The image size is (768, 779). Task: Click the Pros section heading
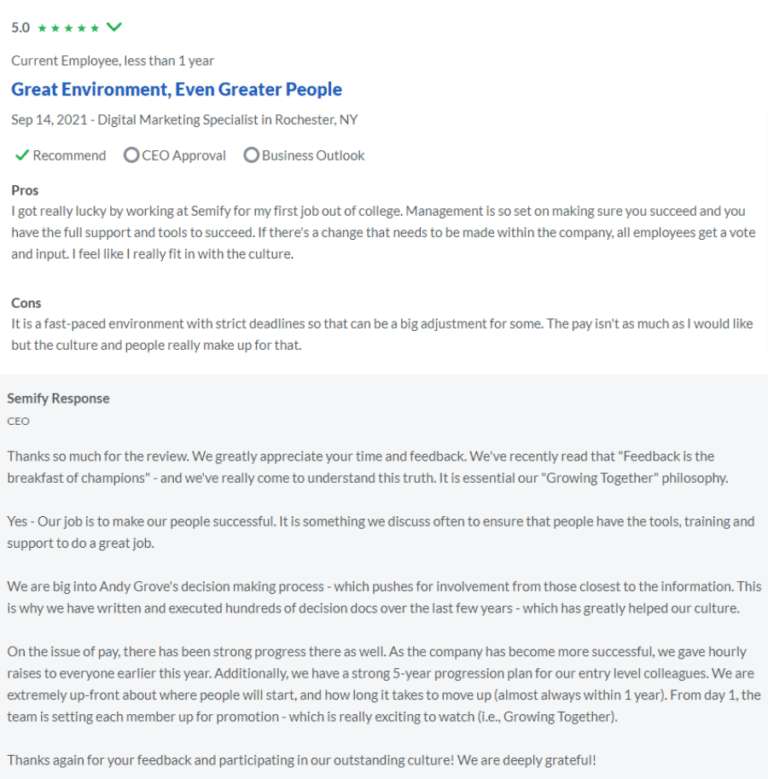coord(25,190)
